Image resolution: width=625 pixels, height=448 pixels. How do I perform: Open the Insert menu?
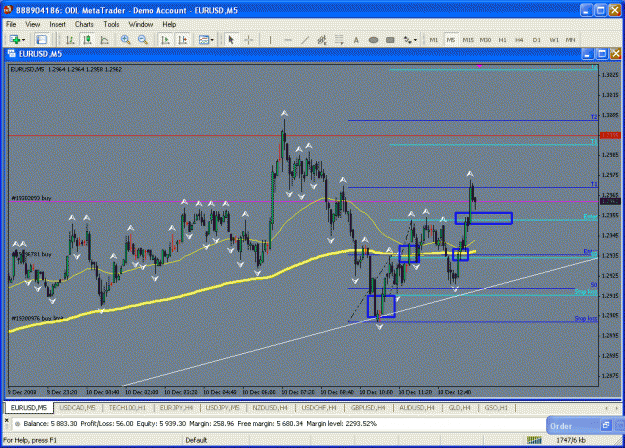click(x=57, y=24)
